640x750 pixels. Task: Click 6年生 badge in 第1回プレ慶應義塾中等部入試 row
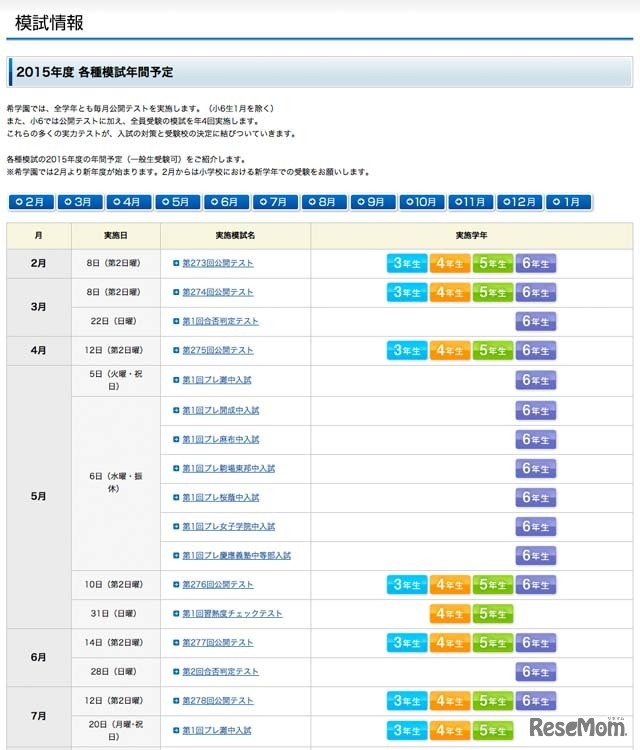[x=536, y=555]
